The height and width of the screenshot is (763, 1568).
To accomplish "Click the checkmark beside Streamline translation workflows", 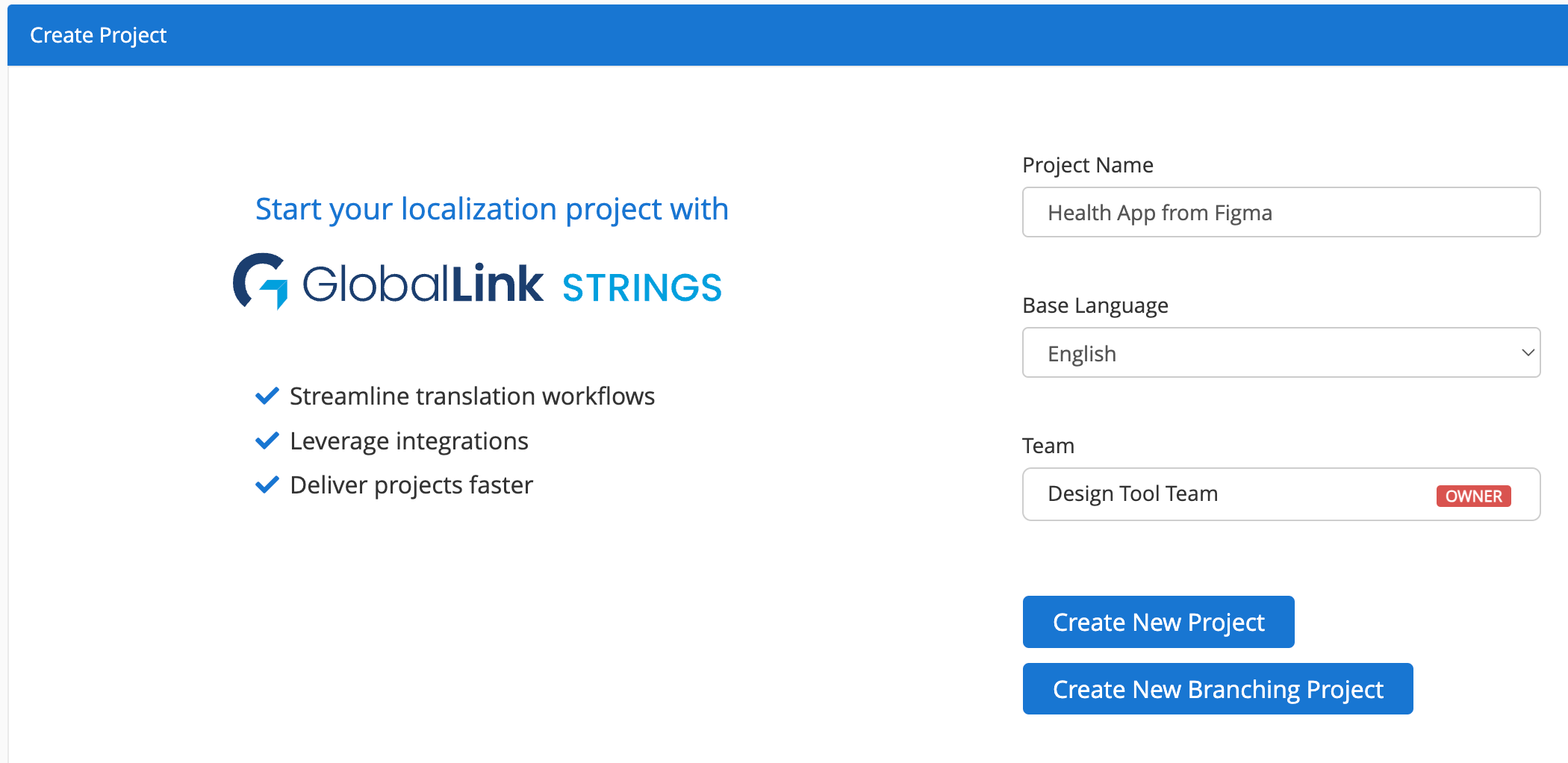I will coord(267,396).
